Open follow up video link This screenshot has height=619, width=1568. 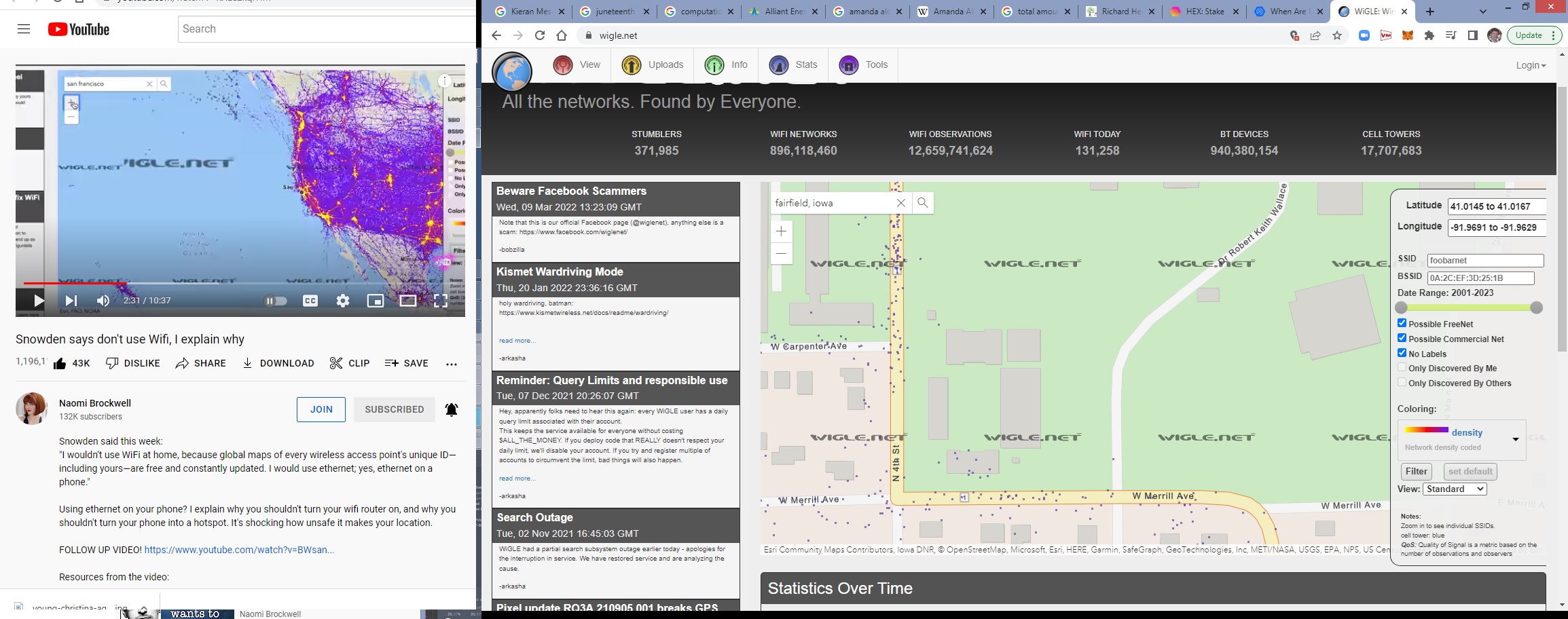pos(239,550)
